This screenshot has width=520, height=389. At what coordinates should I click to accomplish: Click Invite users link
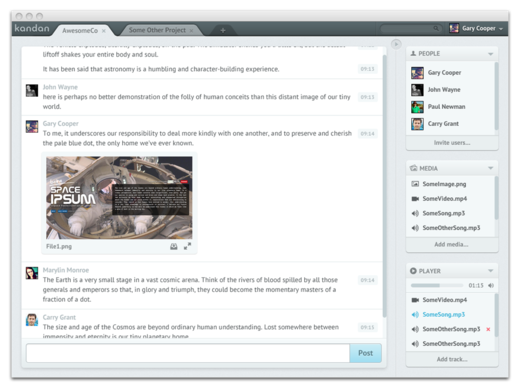[x=452, y=143]
